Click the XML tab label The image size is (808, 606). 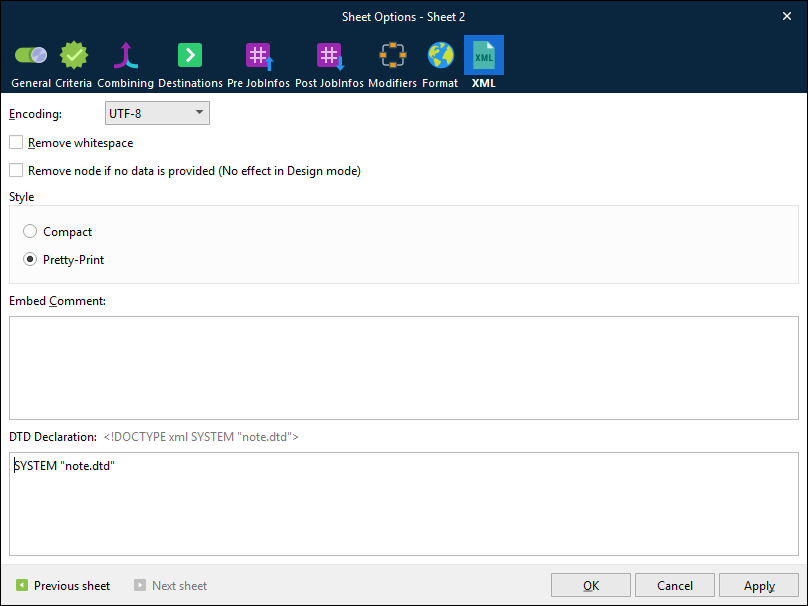click(x=484, y=83)
